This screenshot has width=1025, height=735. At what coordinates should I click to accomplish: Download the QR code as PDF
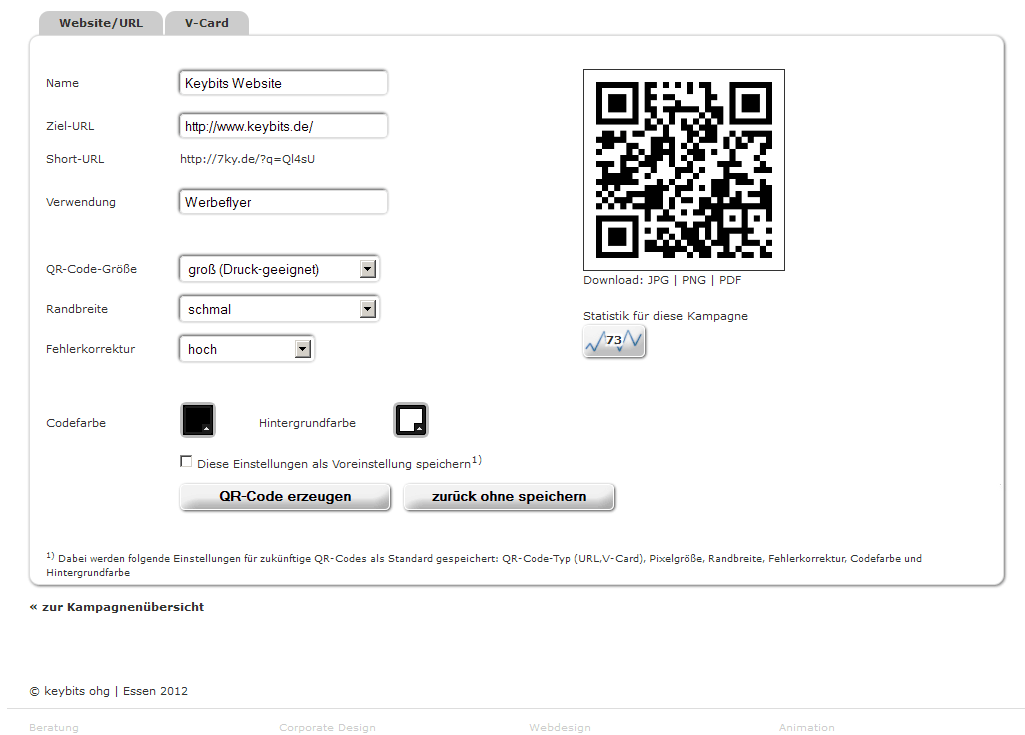pos(730,280)
